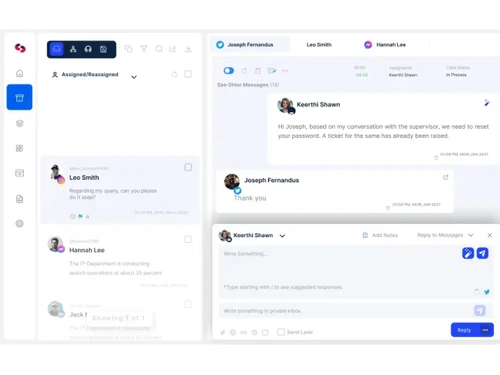The height and width of the screenshot is (375, 500).
Task: Check the Hannah Lee conversation checkbox
Action: point(188,239)
